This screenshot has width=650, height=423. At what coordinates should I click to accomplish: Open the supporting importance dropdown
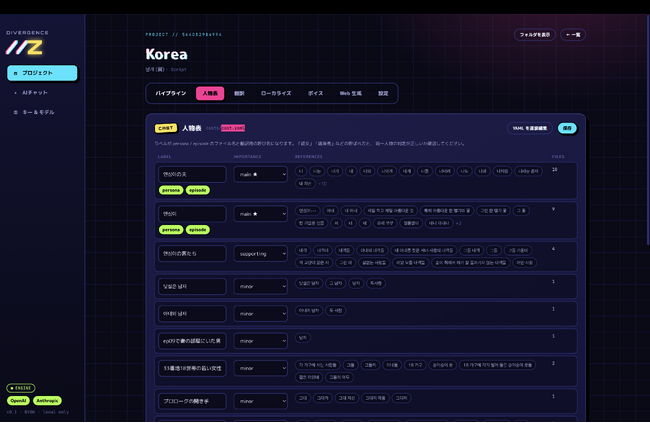261,254
